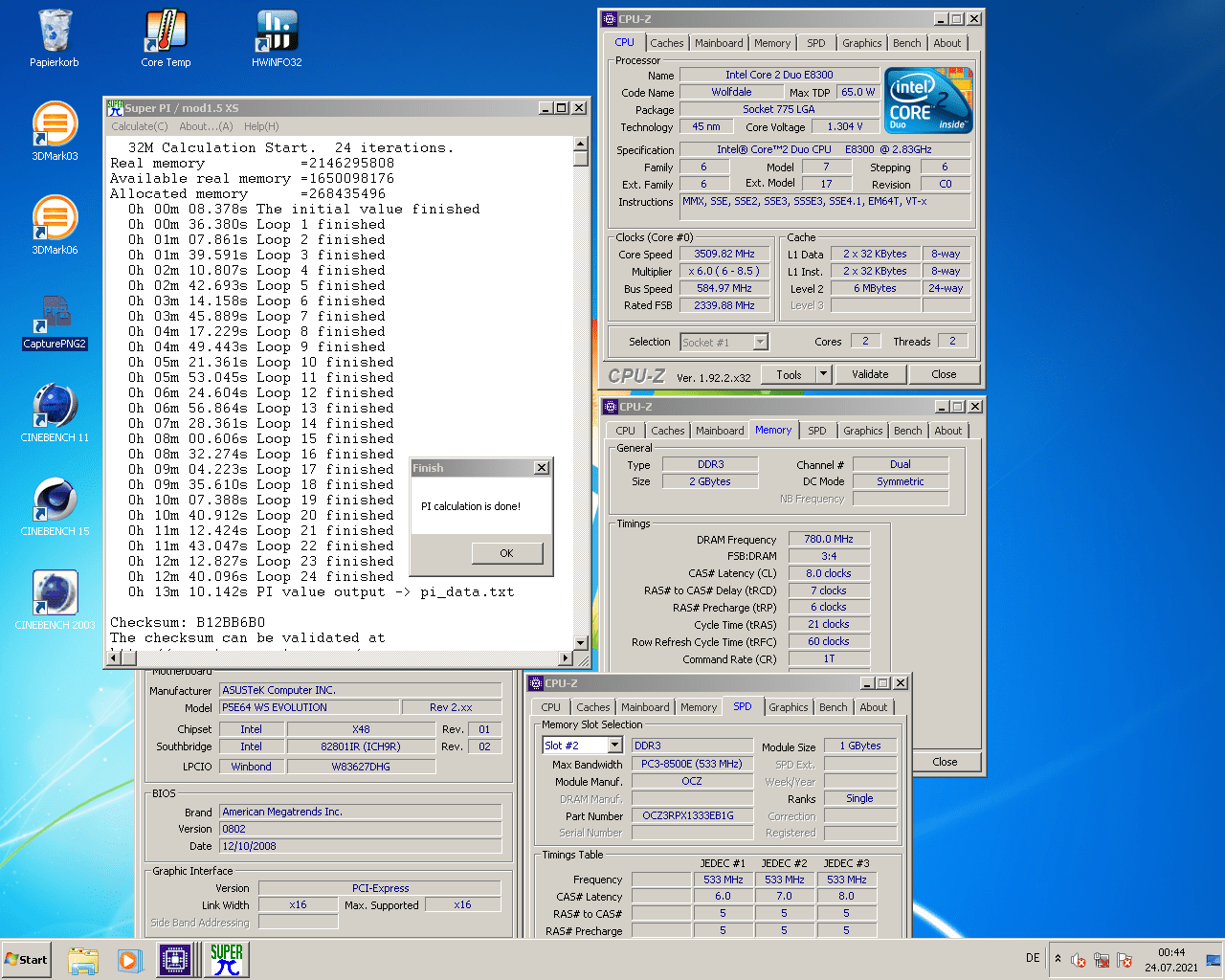
Task: Click the Part Number field OCZ3RPX1333EB1G
Action: tap(691, 815)
